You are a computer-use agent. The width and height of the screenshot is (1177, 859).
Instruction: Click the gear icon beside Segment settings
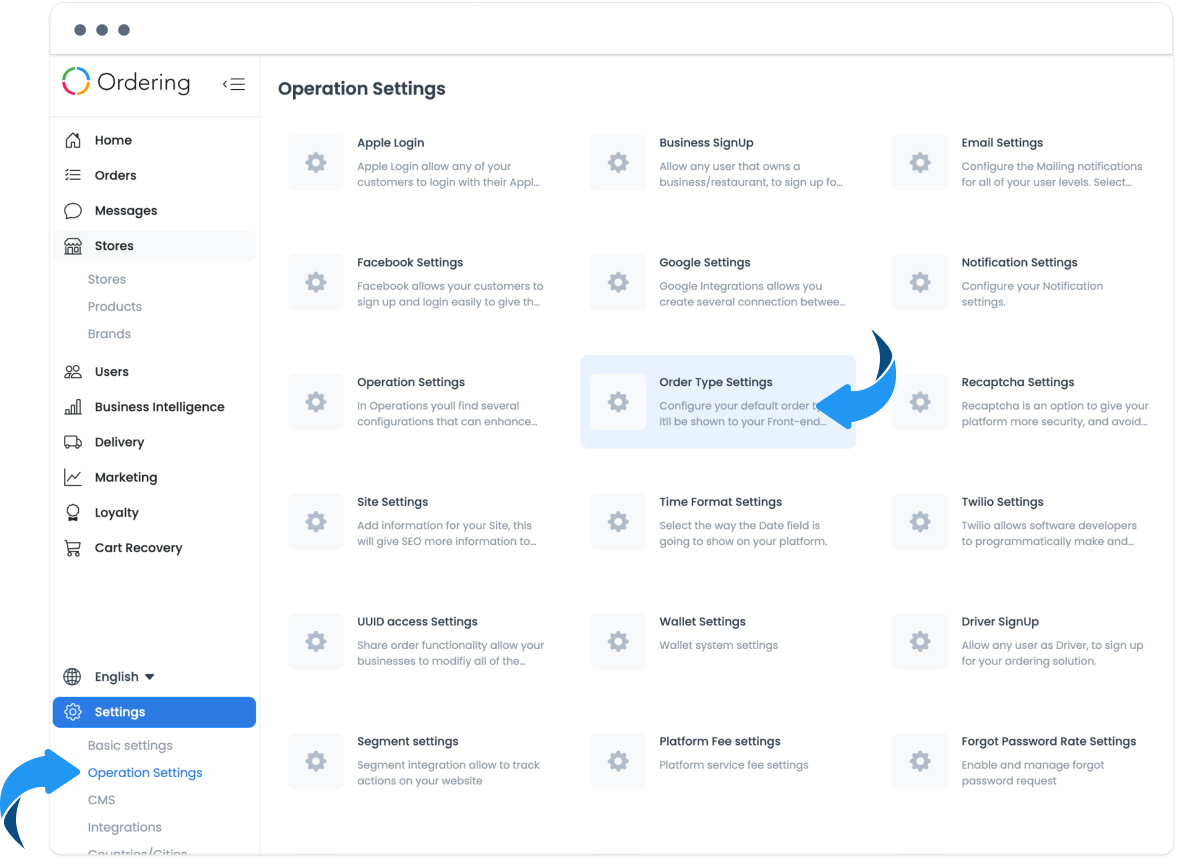(x=316, y=761)
